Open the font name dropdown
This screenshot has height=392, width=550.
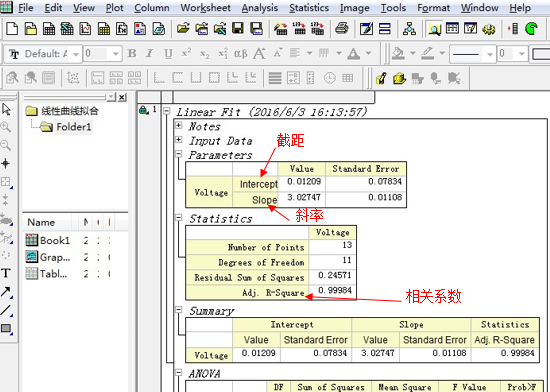pos(76,54)
